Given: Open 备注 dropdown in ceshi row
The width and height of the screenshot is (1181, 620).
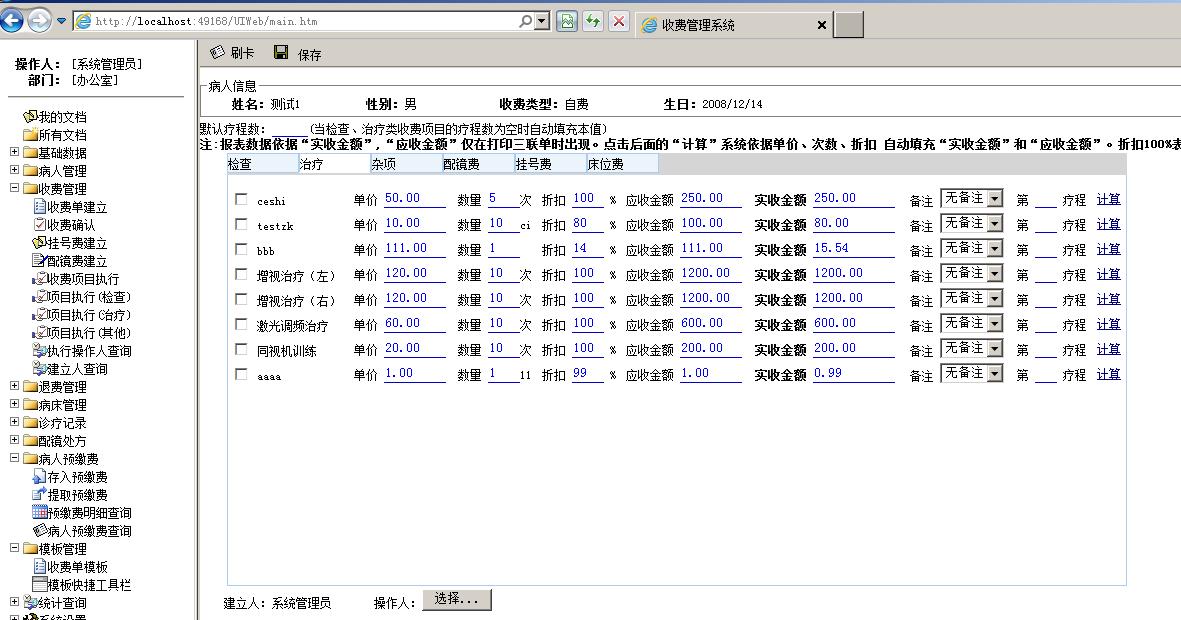Looking at the screenshot, I should tap(972, 198).
